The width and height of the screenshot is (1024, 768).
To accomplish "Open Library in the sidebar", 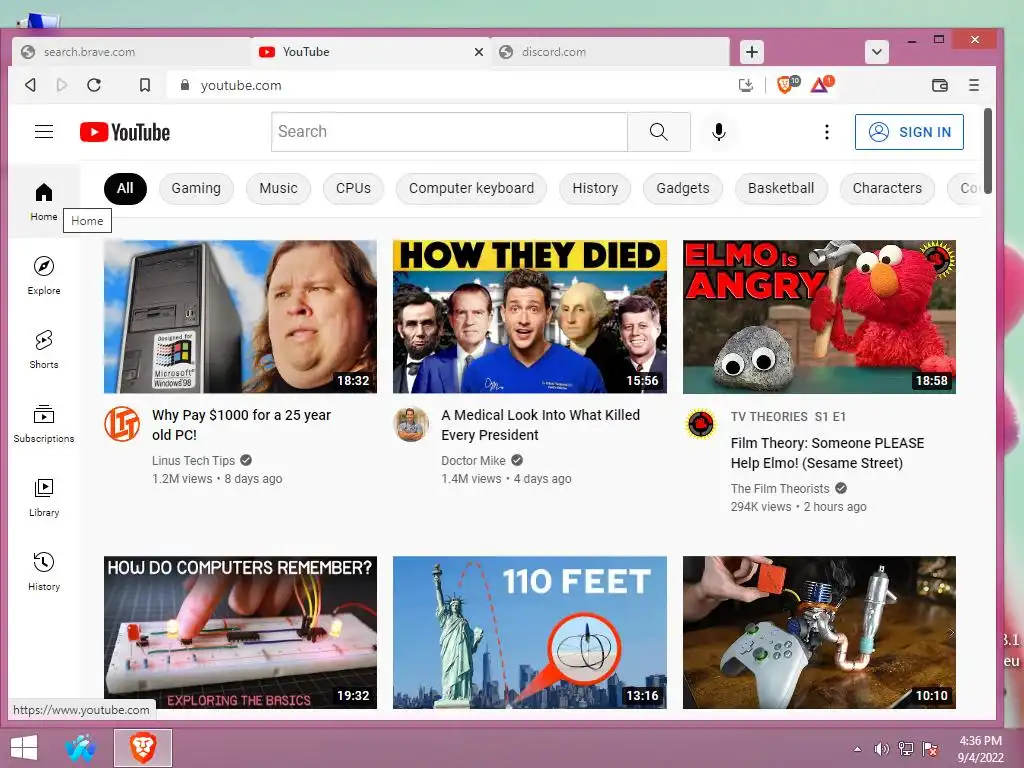I will 44,498.
